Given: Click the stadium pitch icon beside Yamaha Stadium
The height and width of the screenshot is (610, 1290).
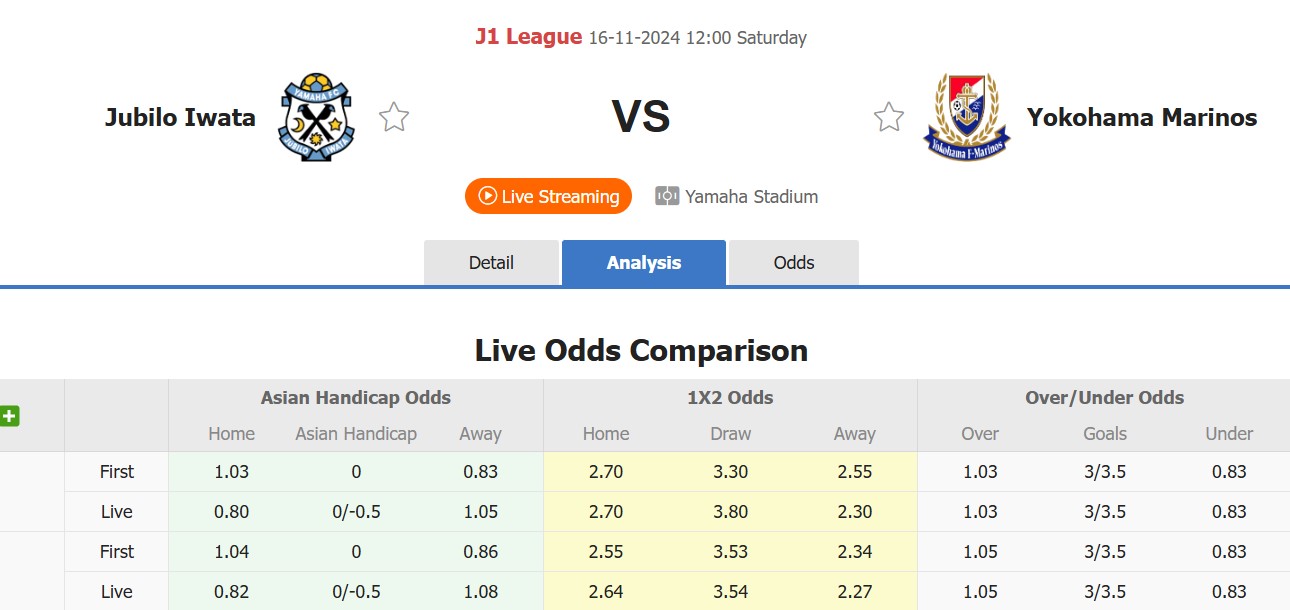Looking at the screenshot, I should (x=665, y=196).
